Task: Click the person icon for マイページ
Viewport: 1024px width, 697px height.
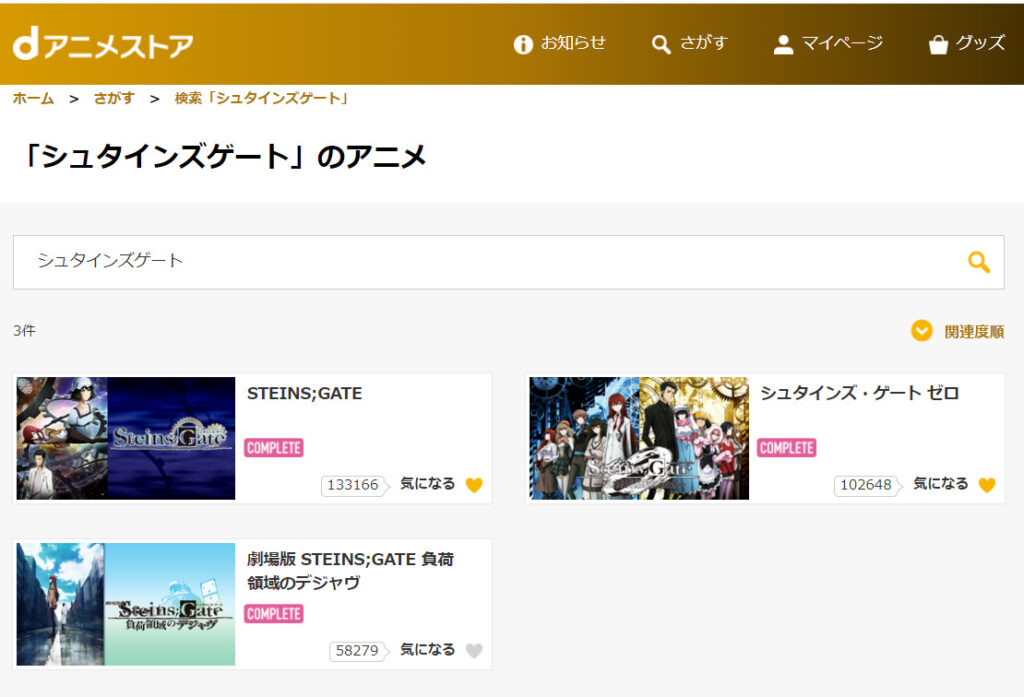Action: pos(783,44)
